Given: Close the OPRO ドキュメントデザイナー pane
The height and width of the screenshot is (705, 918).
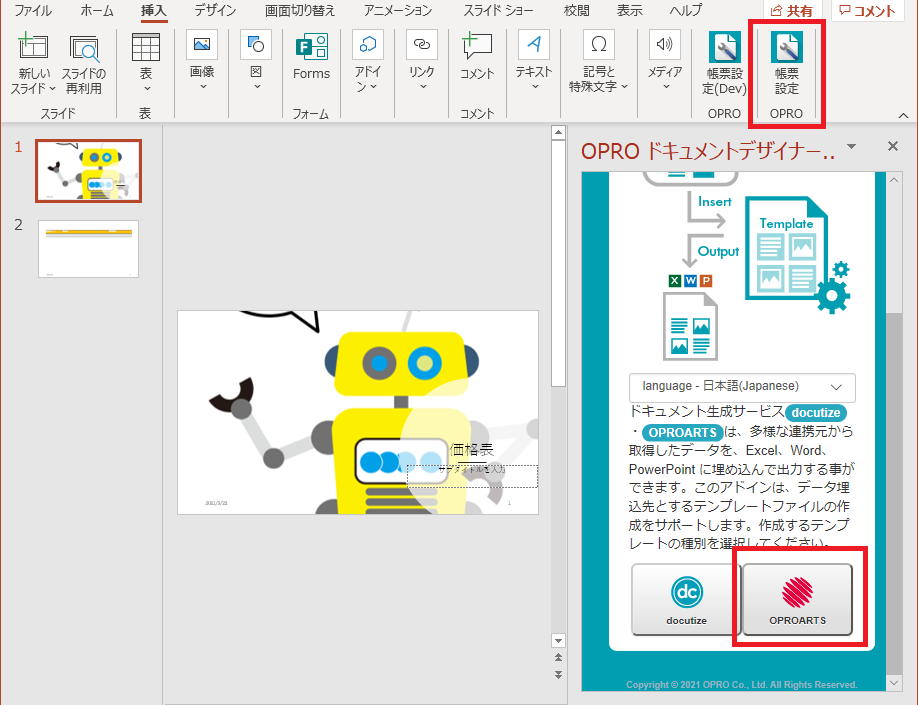Looking at the screenshot, I should point(893,147).
